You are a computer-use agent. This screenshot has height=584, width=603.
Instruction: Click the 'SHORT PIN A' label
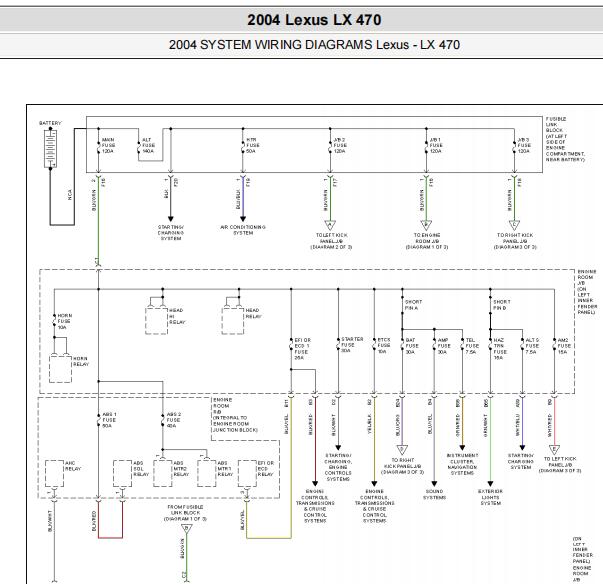coord(413,305)
